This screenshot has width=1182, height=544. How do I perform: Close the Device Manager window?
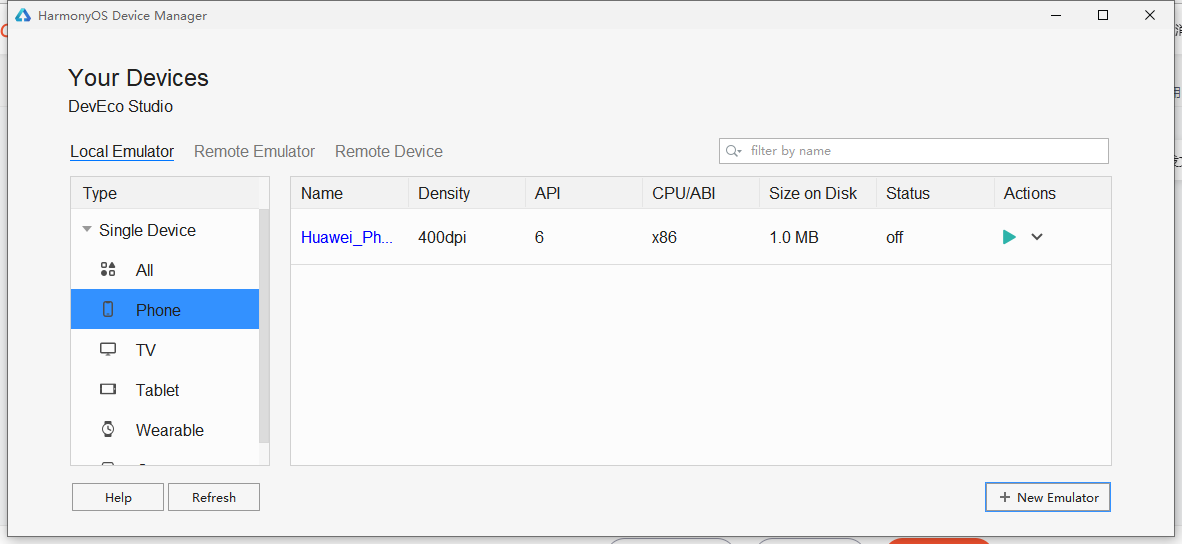tap(1150, 15)
